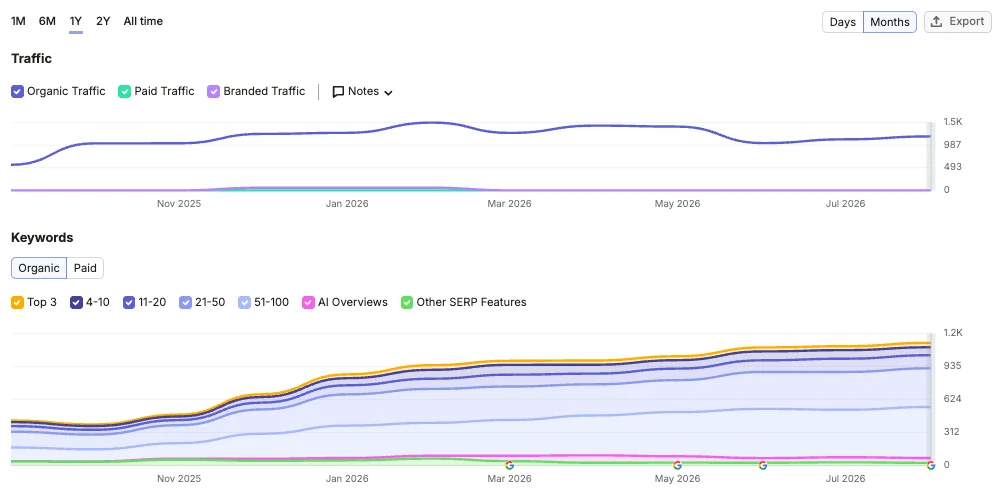Click the 987 traffic axis label
This screenshot has height=496, width=1000.
click(953, 145)
